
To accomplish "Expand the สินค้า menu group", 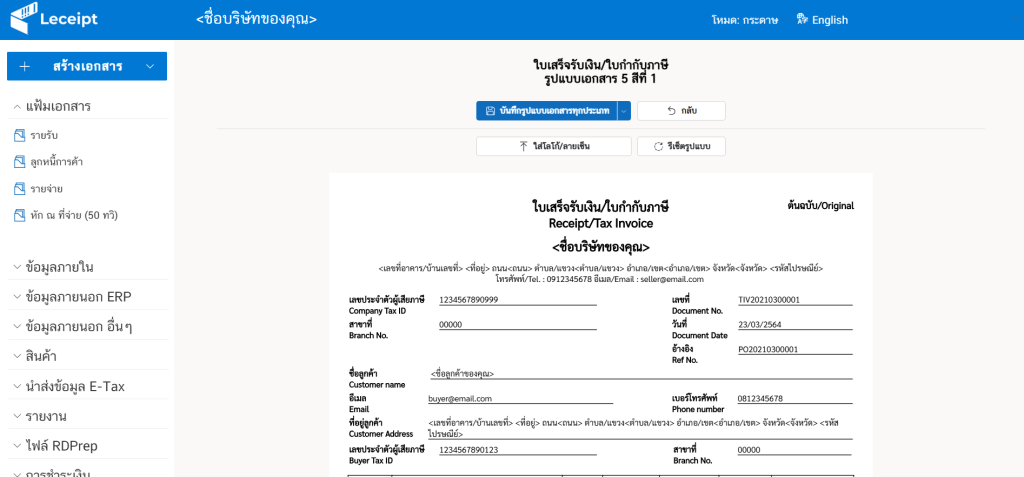I will coord(17,356).
